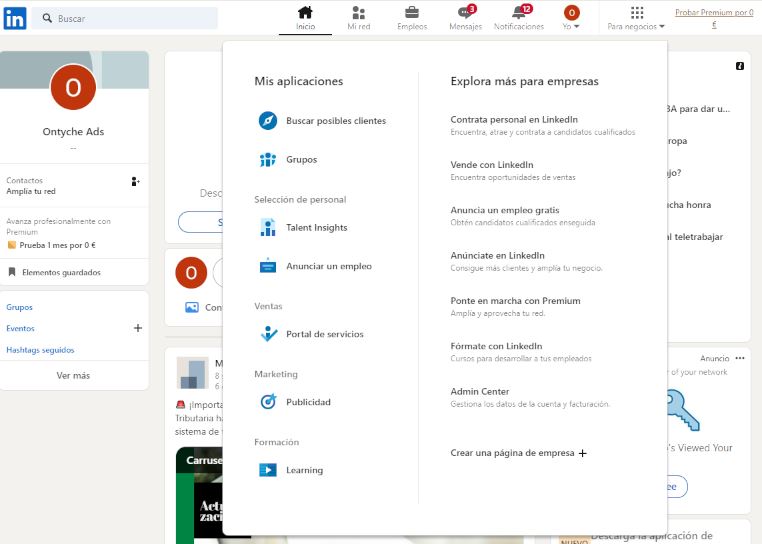The height and width of the screenshot is (544, 762).
Task: Open the Mensajes chat icon
Action: (x=464, y=13)
